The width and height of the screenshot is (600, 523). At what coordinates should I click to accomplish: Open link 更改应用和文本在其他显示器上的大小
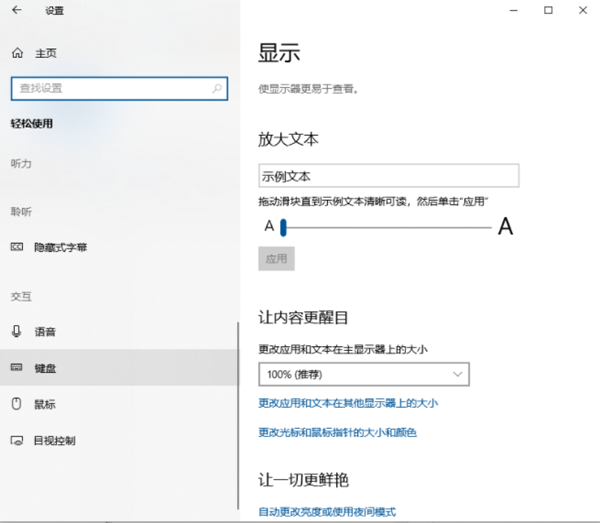coord(348,403)
